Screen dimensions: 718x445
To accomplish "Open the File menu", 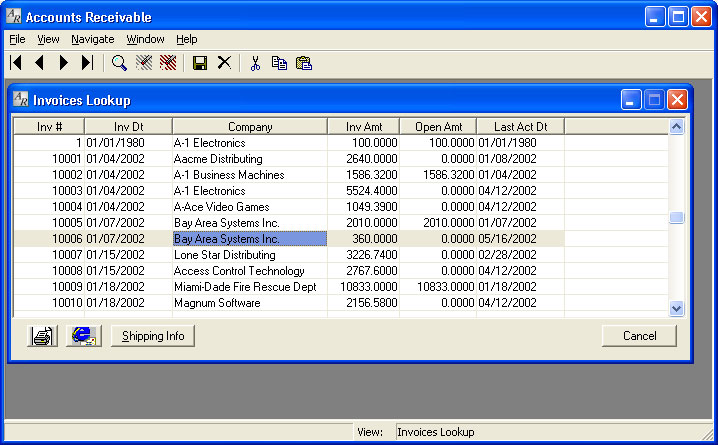I will click(17, 39).
